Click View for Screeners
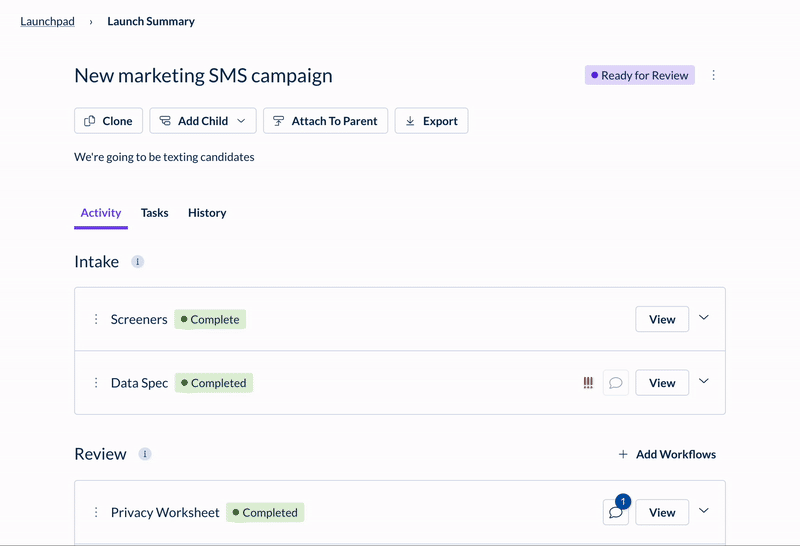The height and width of the screenshot is (546, 800). [x=662, y=319]
